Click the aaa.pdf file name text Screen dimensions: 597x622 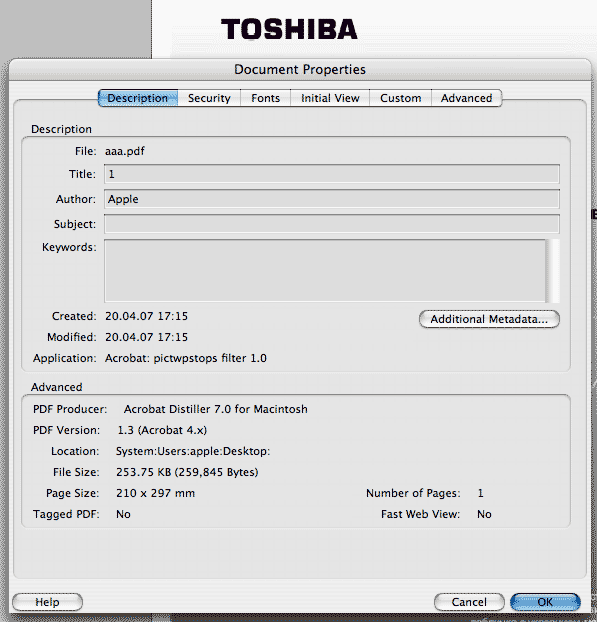pyautogui.click(x=125, y=151)
